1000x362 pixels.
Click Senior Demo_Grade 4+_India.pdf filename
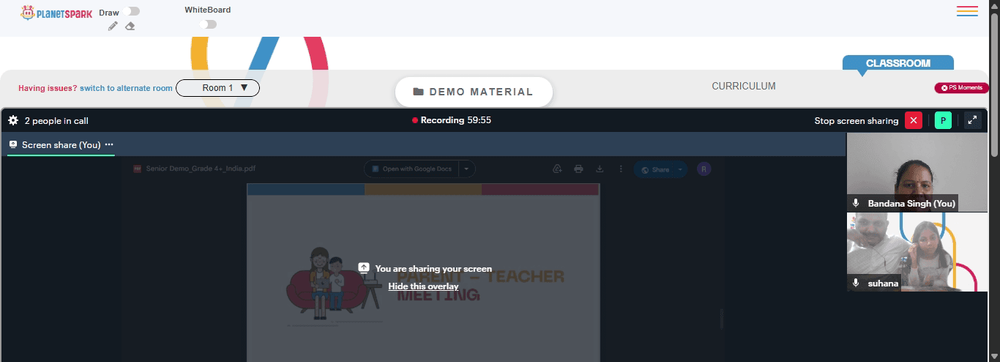(201, 169)
